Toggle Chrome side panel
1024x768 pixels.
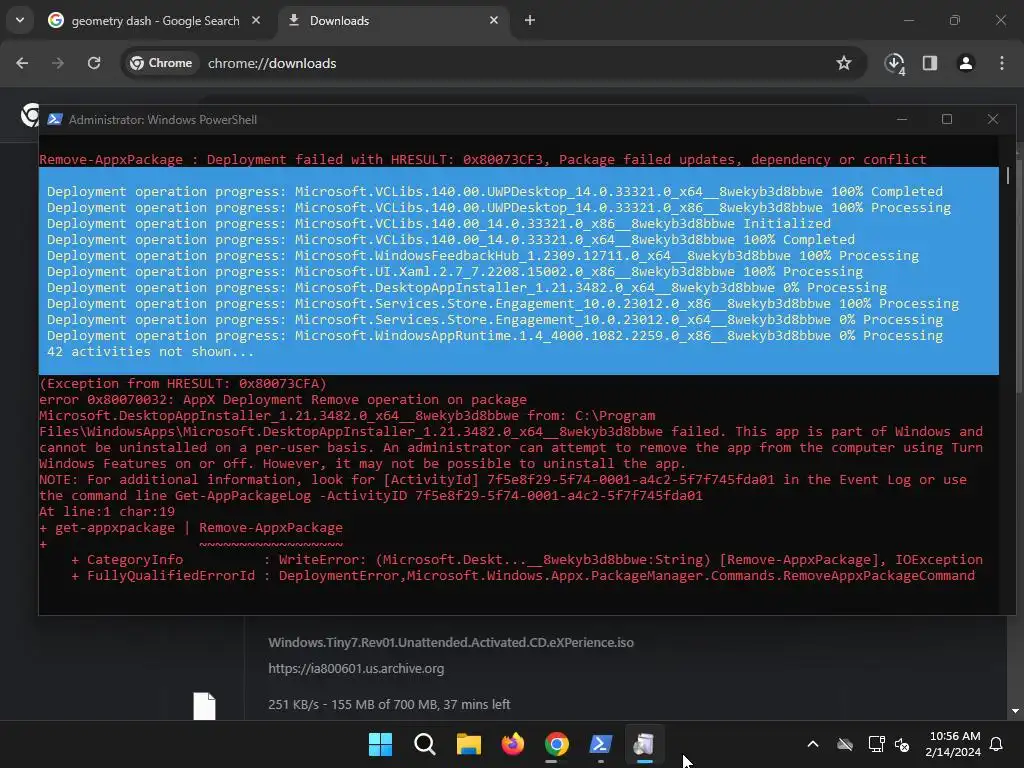930,63
